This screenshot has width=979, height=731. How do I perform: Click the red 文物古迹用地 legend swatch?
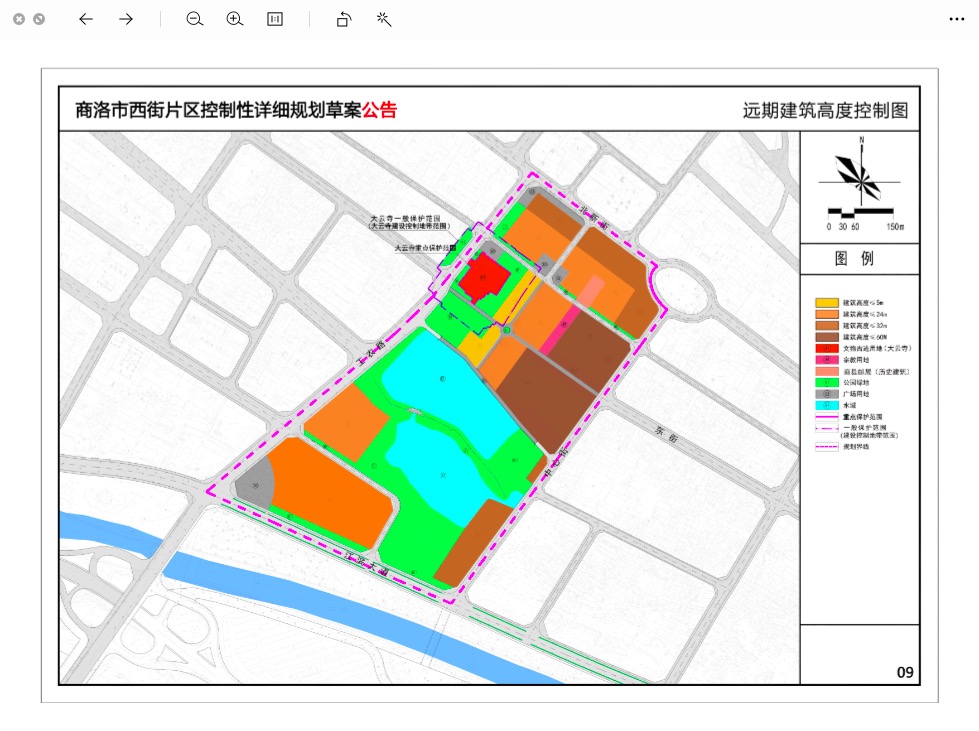[x=827, y=348]
